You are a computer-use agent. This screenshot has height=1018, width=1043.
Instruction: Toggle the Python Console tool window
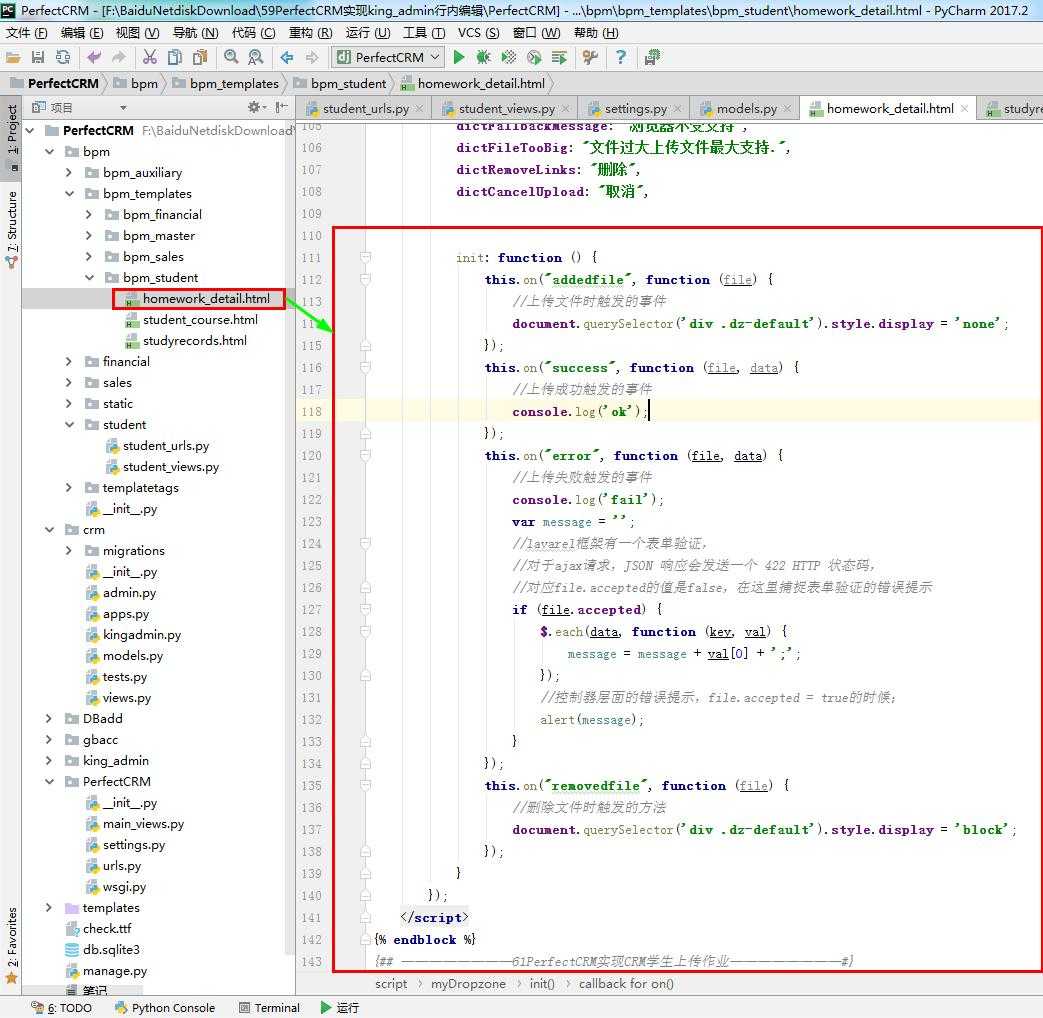(165, 1008)
